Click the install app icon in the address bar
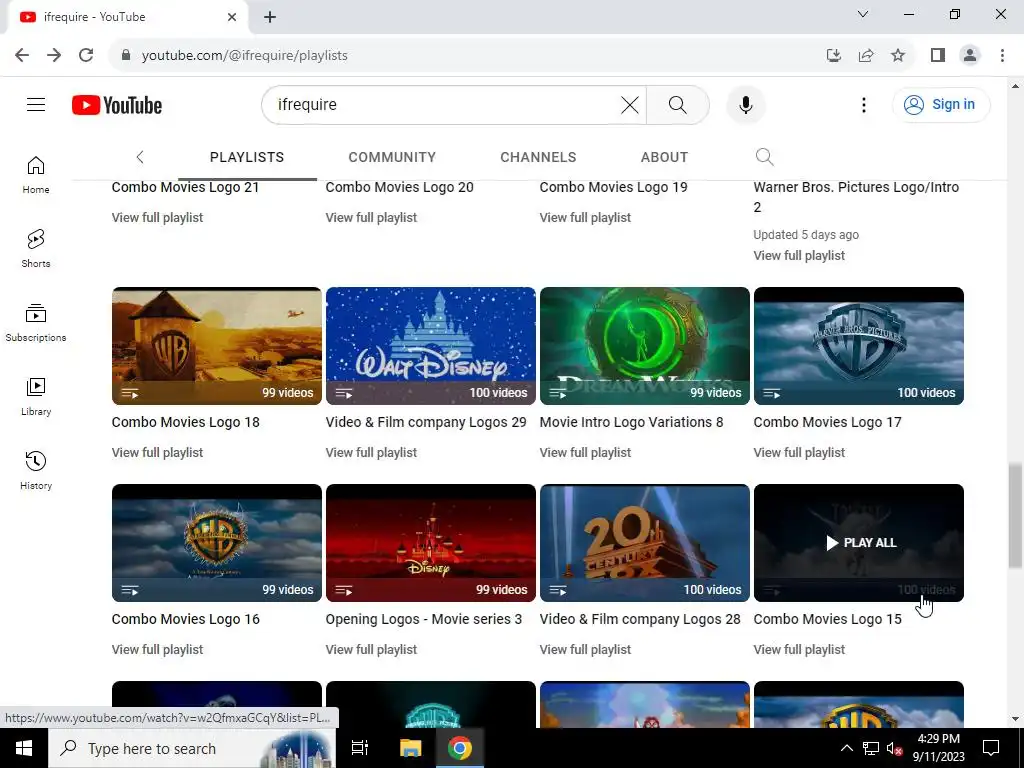The width and height of the screenshot is (1024, 768). (x=834, y=55)
